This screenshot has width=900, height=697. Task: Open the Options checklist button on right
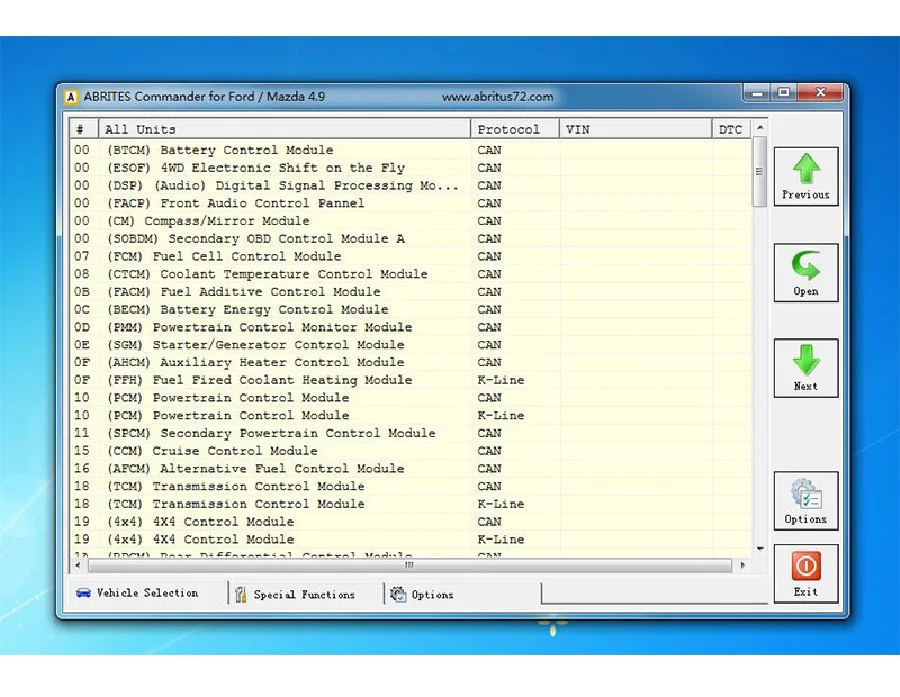[x=806, y=501]
